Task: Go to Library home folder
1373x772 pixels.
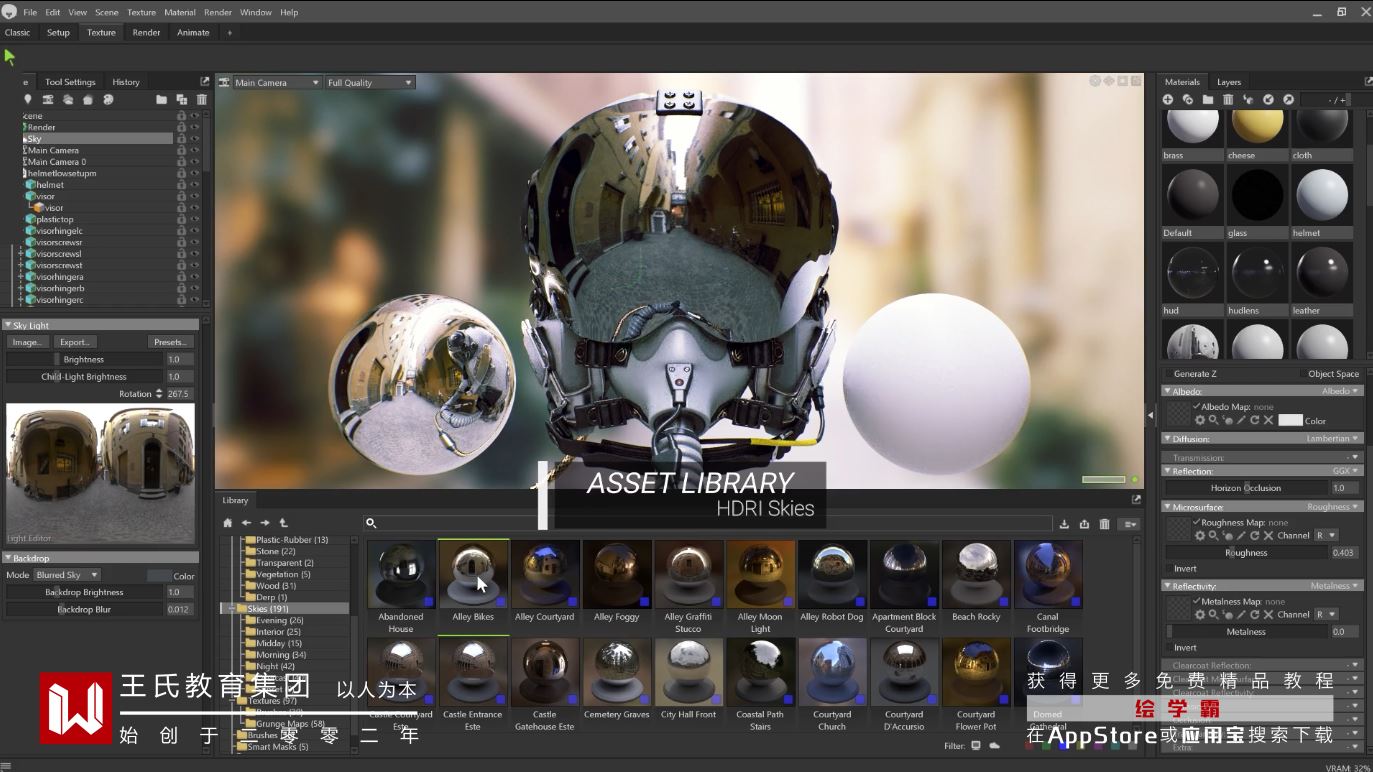Action: (x=228, y=523)
